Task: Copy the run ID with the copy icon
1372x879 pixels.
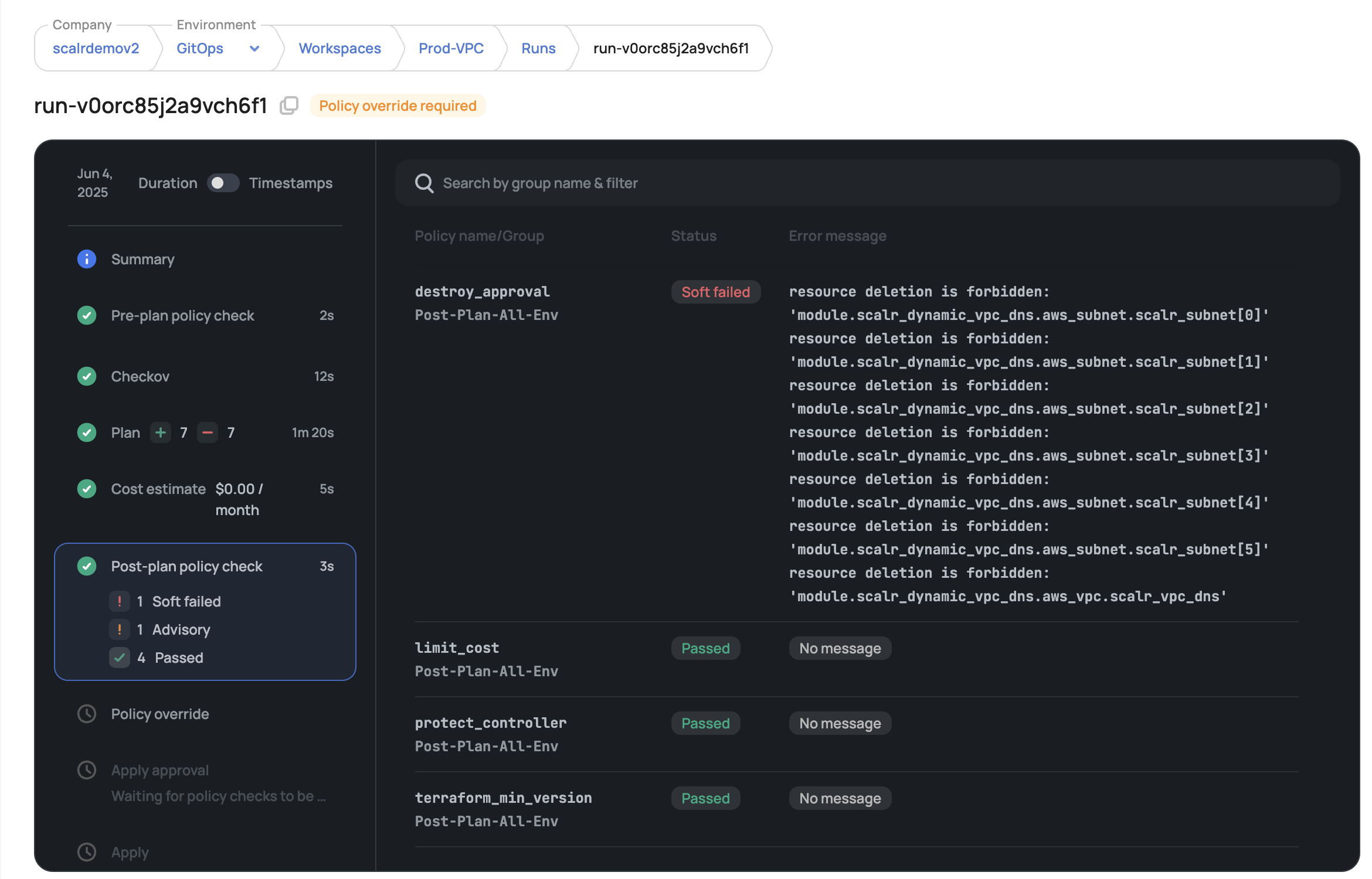Action: (289, 105)
